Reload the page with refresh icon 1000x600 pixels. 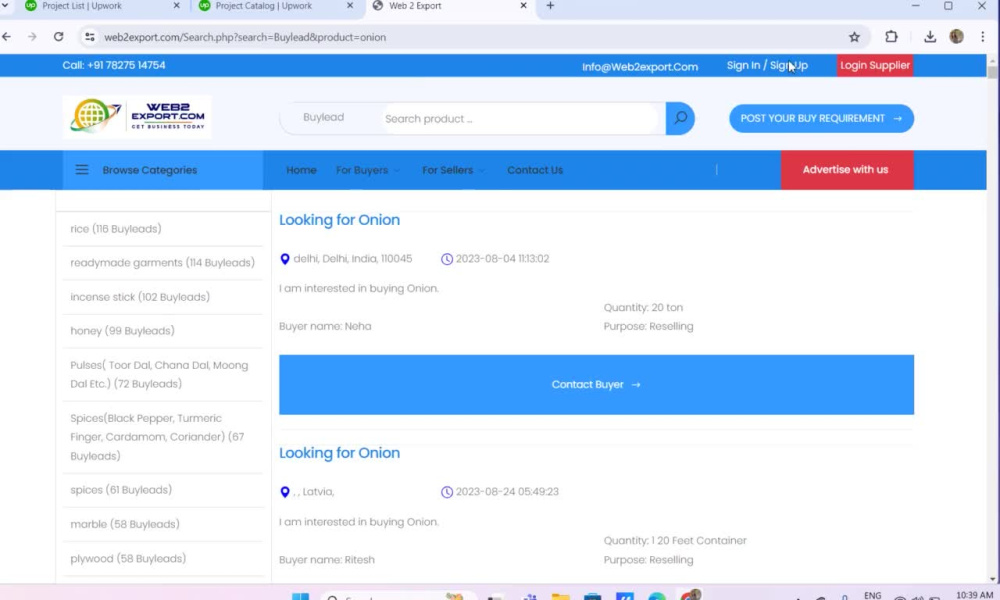click(59, 37)
